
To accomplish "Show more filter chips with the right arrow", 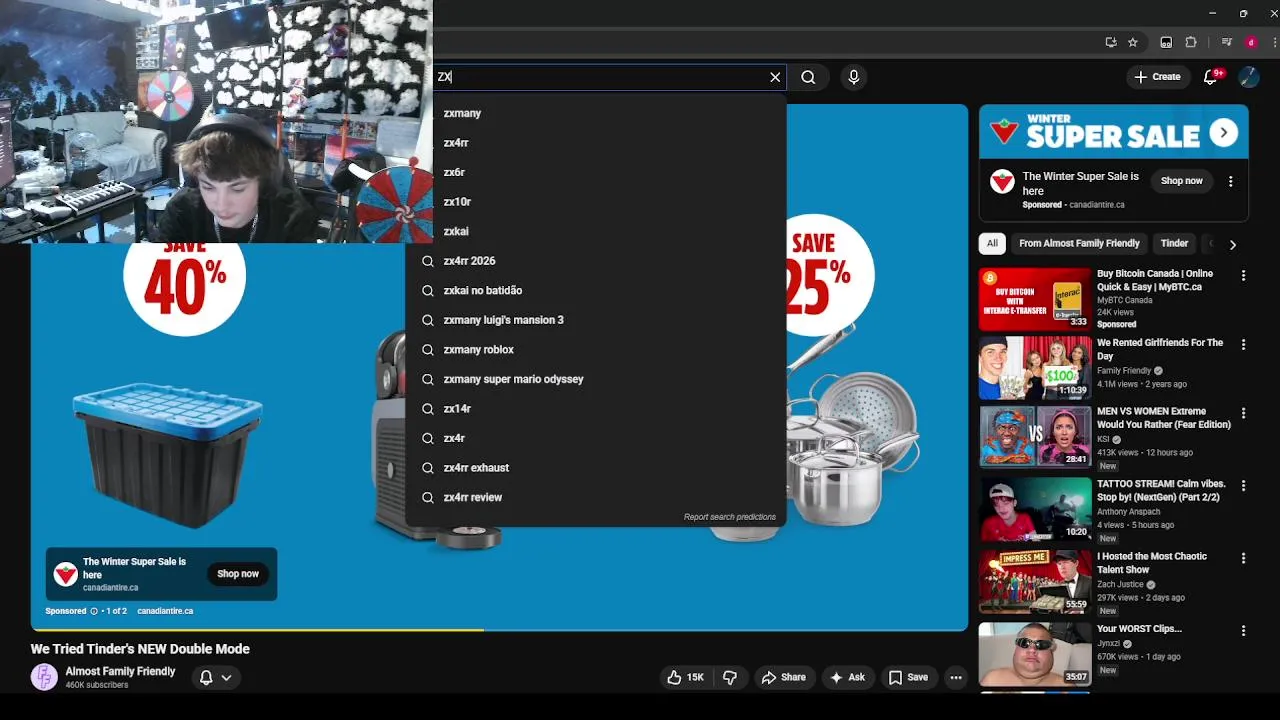I will [1232, 244].
